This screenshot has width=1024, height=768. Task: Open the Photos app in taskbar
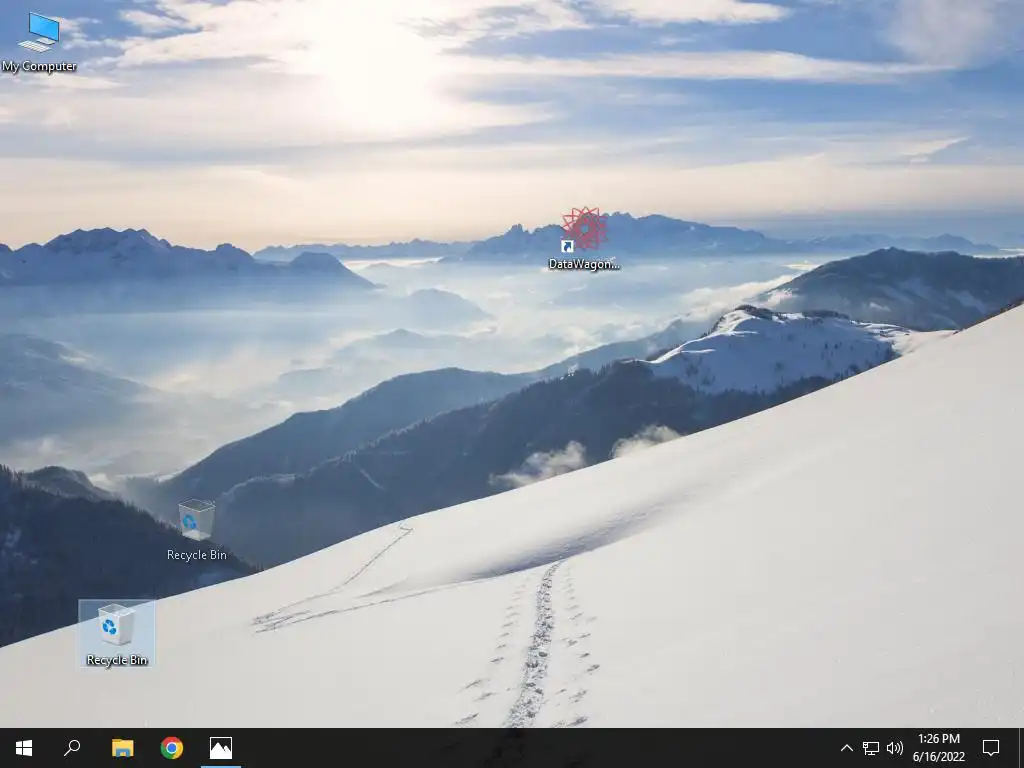(221, 748)
